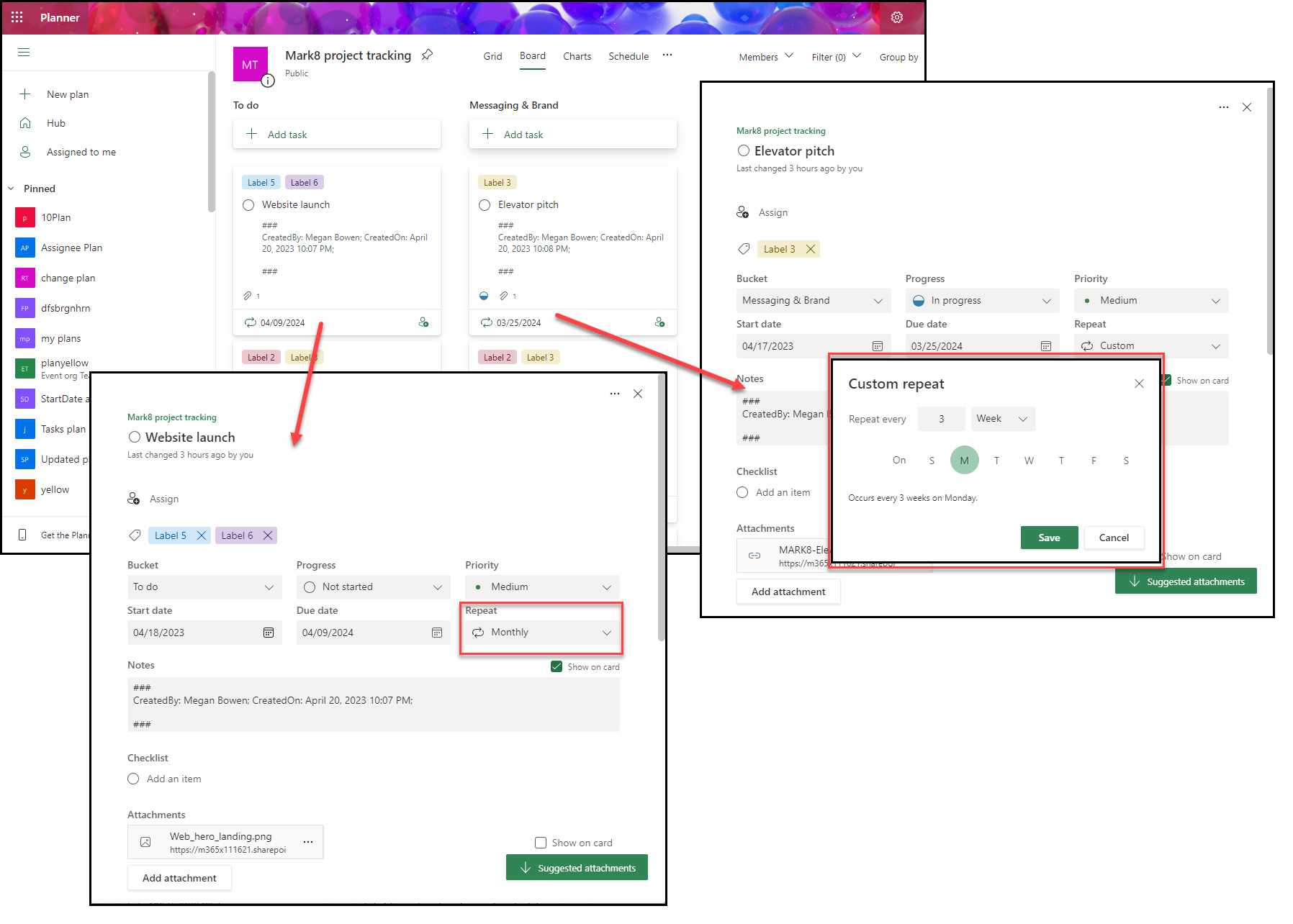Image resolution: width=1293 pixels, height=924 pixels.
Task: Click attachment paperclip on Website launch card
Action: 248,296
